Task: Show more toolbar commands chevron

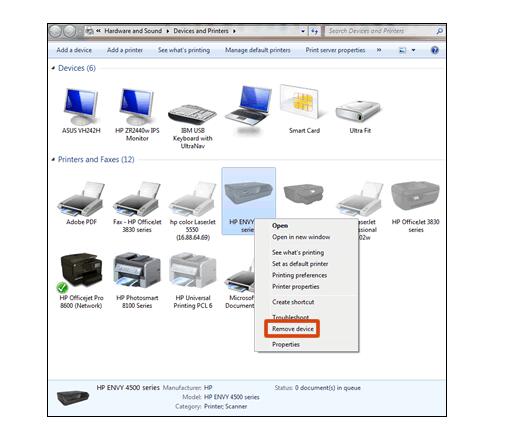Action: click(379, 50)
